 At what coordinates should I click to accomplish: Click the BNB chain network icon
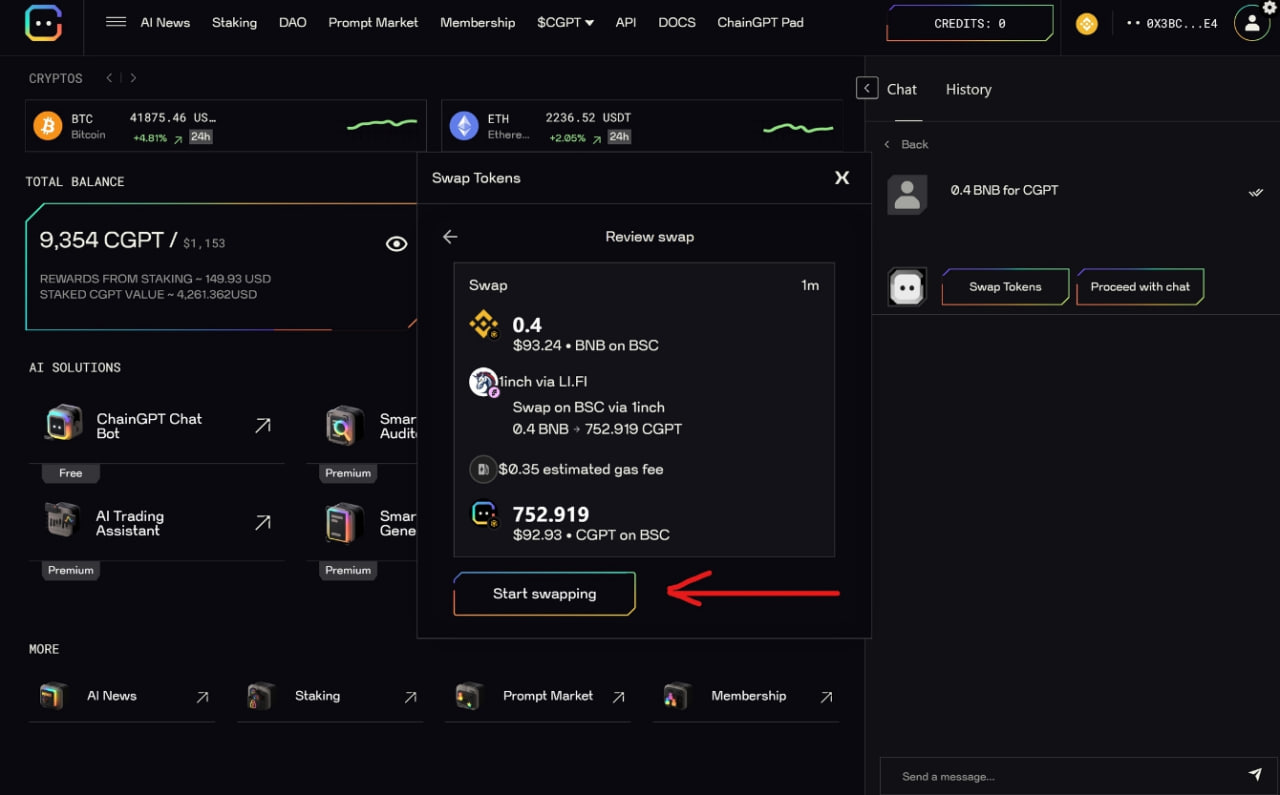coord(1086,23)
